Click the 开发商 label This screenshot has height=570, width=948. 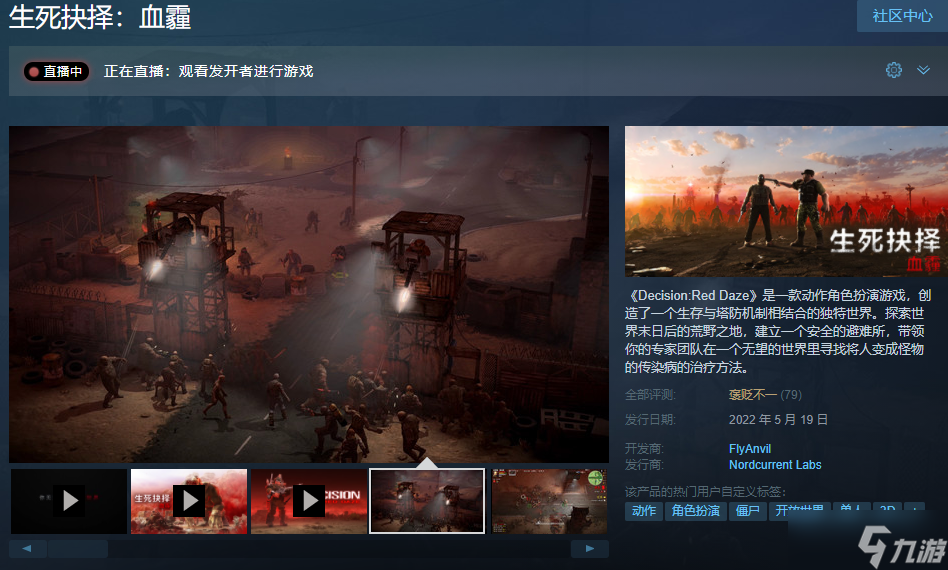click(x=644, y=449)
